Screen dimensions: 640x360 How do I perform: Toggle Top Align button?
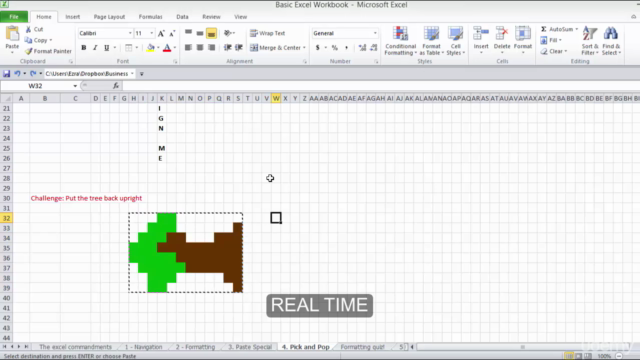(x=188, y=33)
